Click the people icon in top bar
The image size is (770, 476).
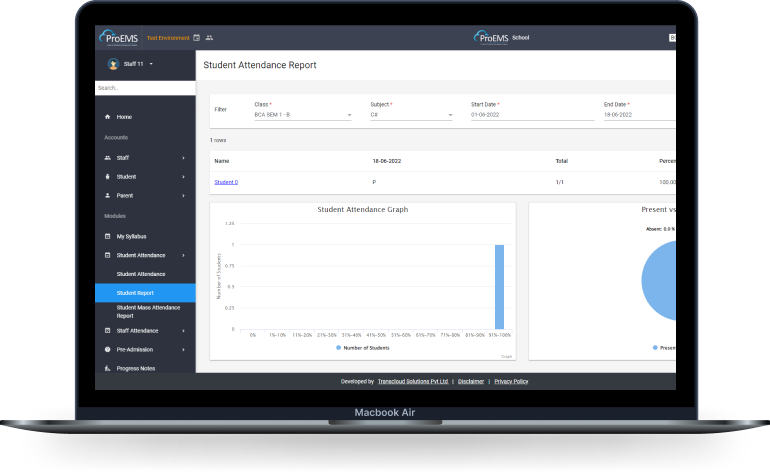pyautogui.click(x=209, y=38)
